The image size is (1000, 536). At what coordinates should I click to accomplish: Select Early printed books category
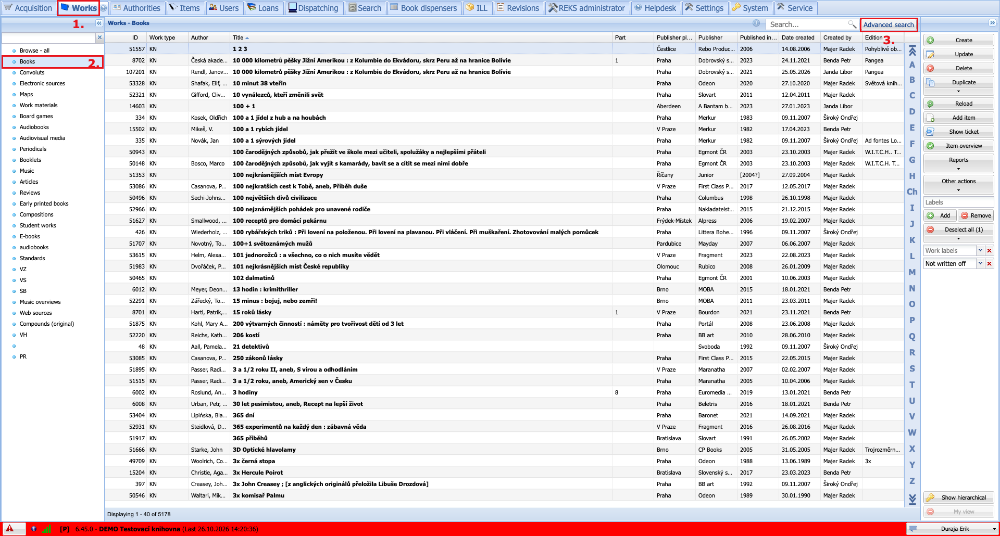43,204
